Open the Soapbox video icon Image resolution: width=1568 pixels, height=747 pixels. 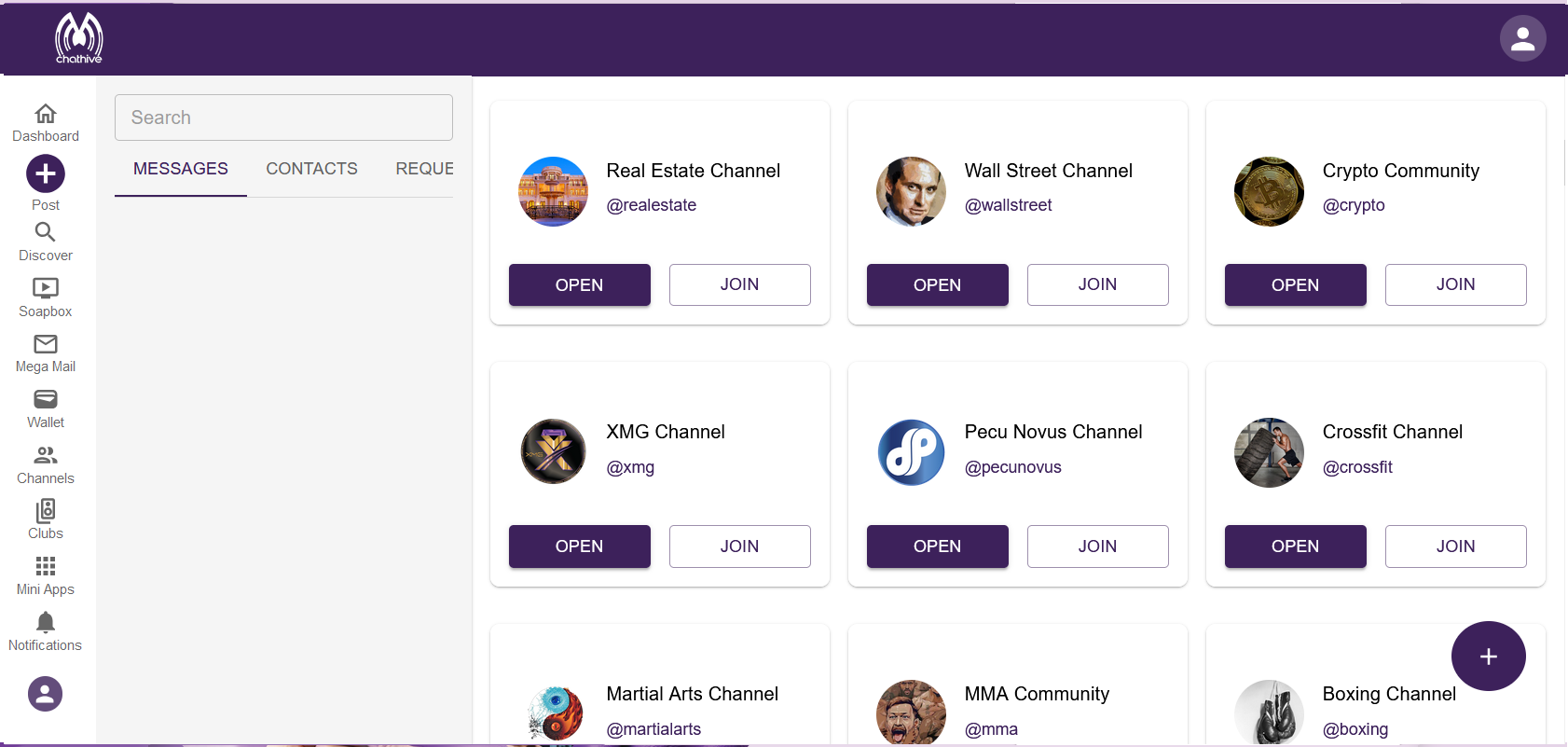tap(45, 288)
